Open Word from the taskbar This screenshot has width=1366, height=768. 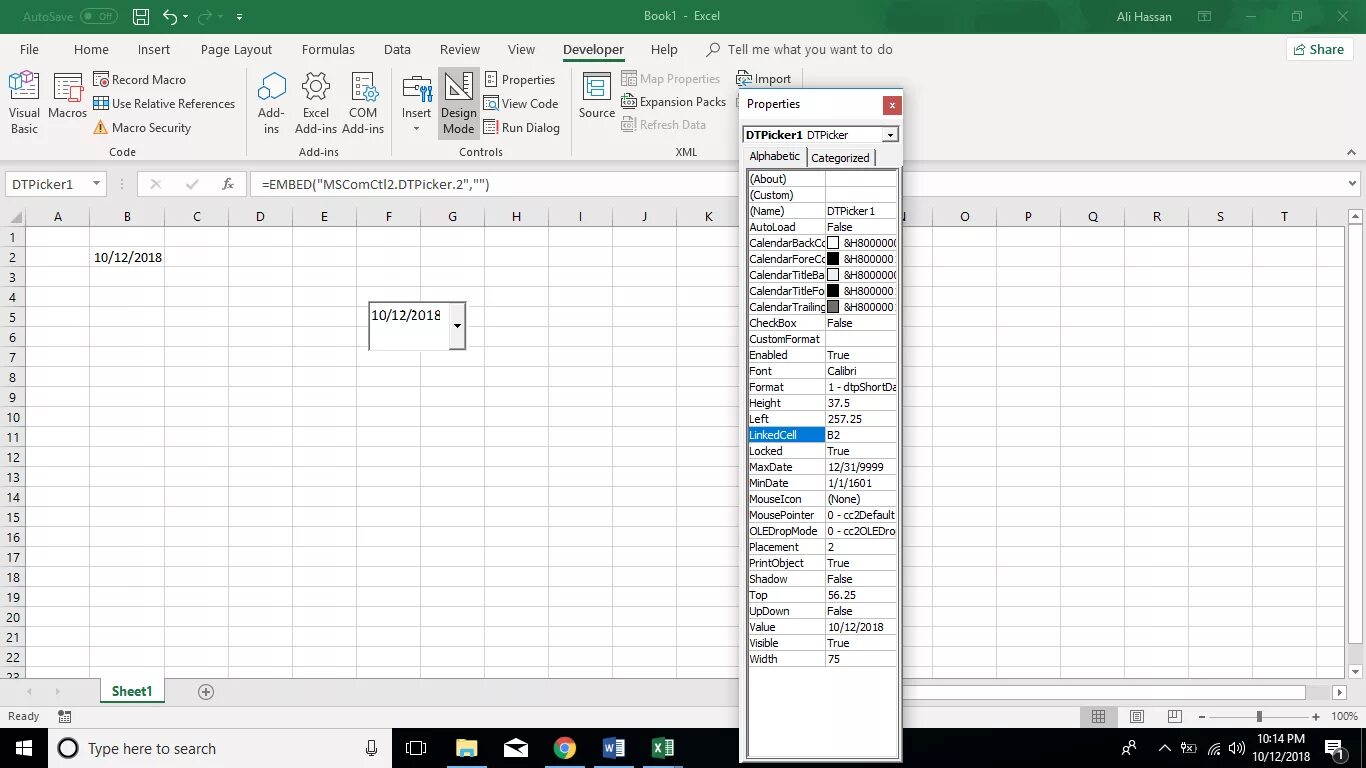[614, 748]
